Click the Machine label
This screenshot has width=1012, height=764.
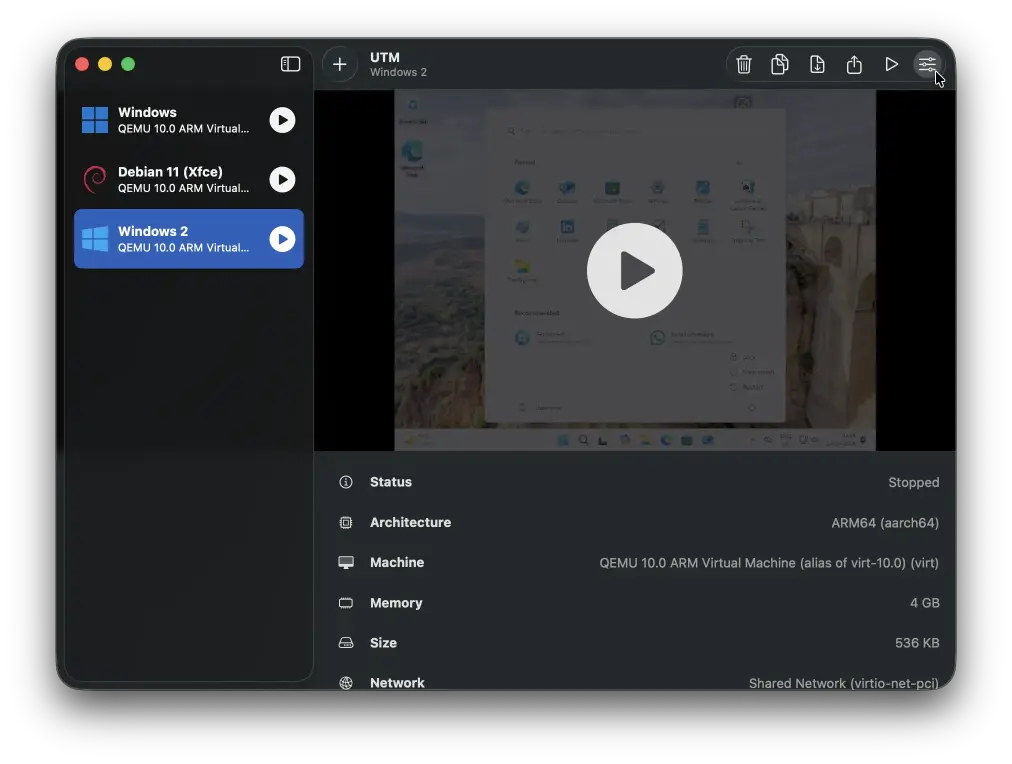point(397,563)
